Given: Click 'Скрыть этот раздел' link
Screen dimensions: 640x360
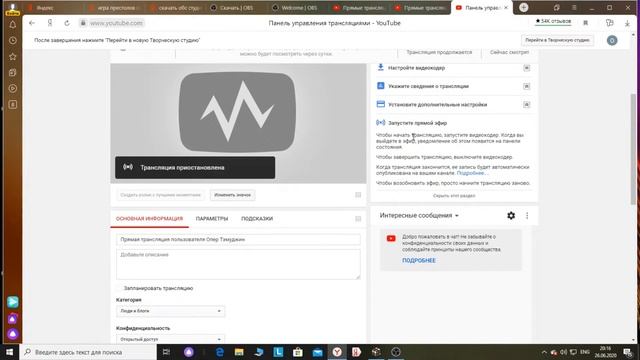Looking at the screenshot, I should (454, 196).
